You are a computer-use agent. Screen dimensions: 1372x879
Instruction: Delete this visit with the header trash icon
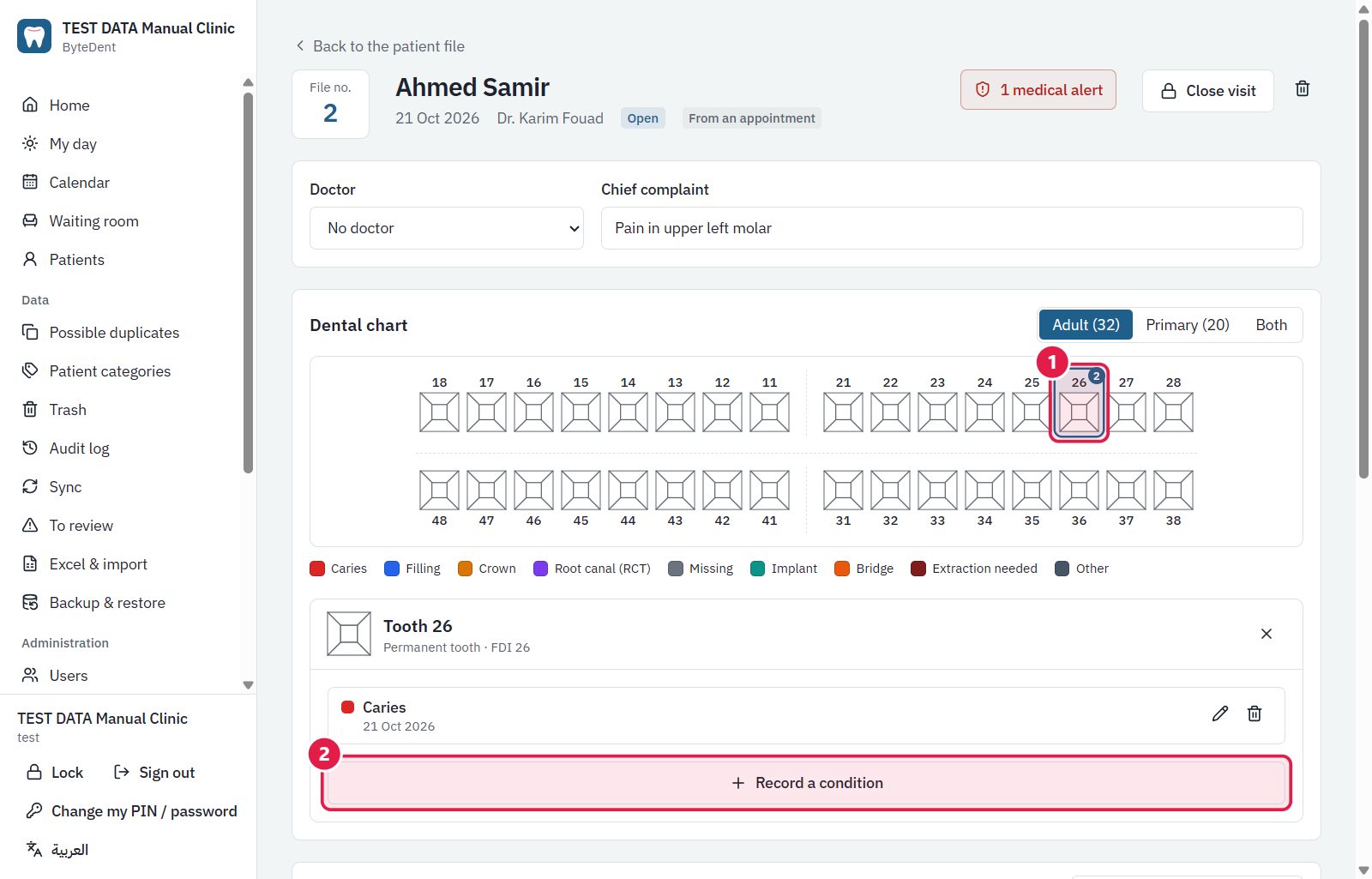point(1302,89)
